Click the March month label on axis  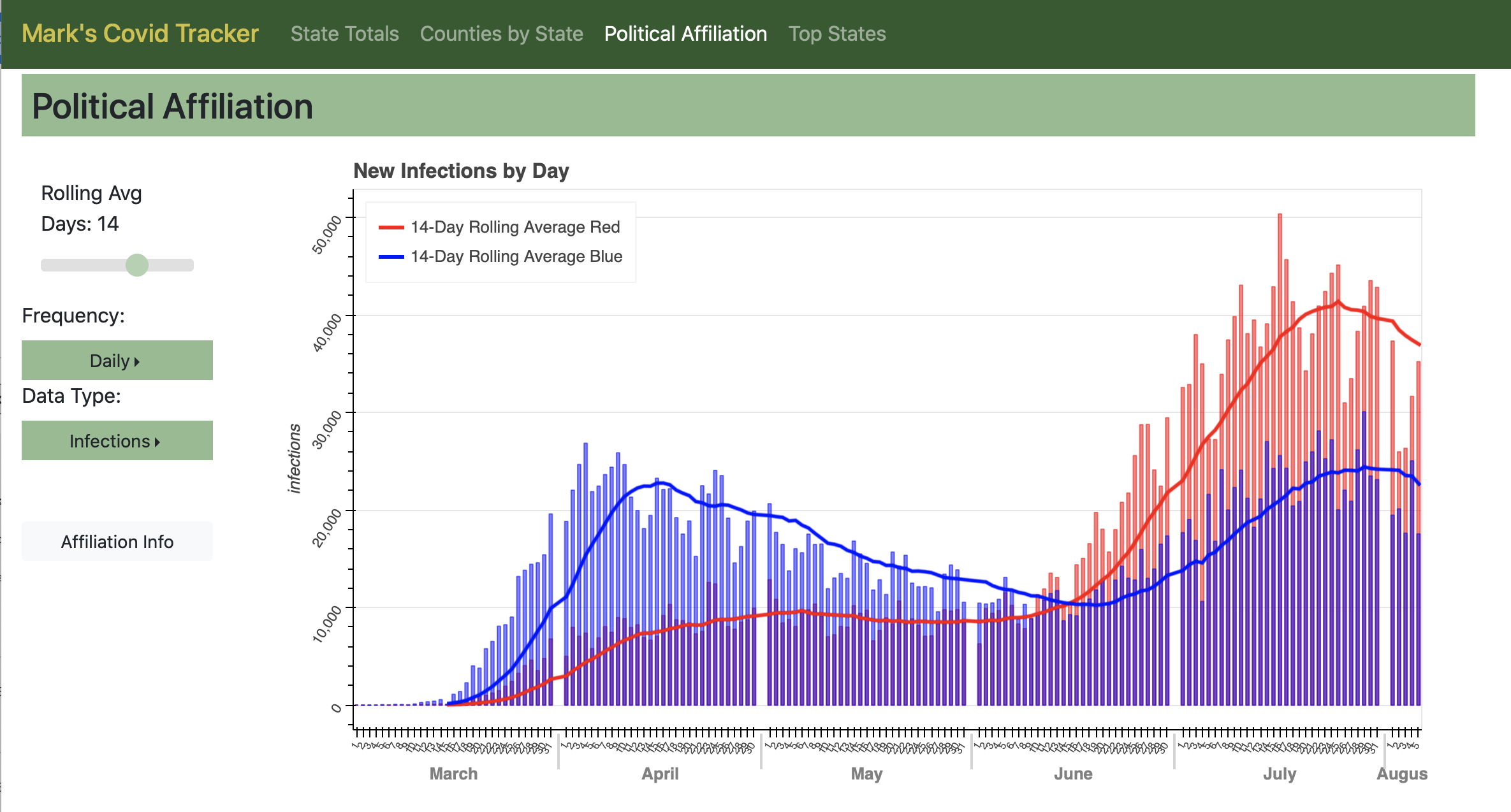coord(453,774)
